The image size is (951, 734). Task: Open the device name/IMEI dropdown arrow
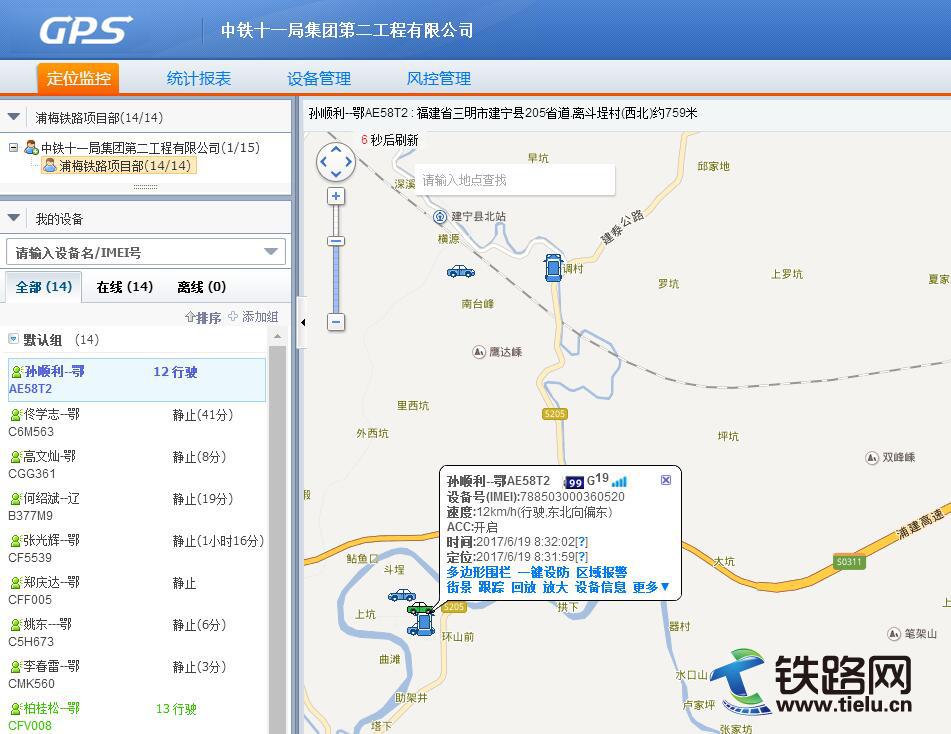pos(271,252)
